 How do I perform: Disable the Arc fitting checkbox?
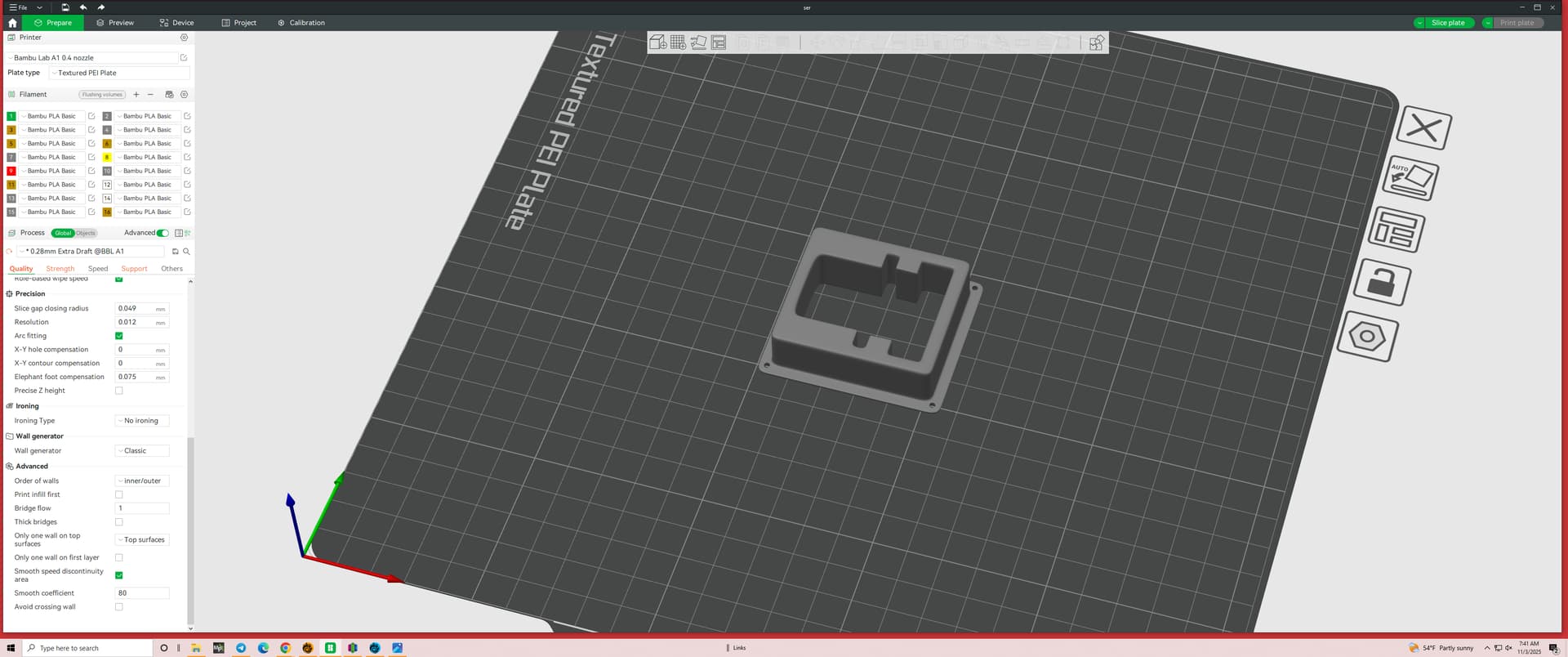click(x=119, y=336)
